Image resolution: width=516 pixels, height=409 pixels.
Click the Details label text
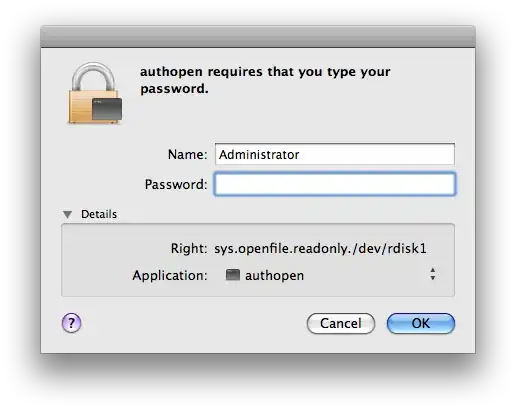click(99, 214)
